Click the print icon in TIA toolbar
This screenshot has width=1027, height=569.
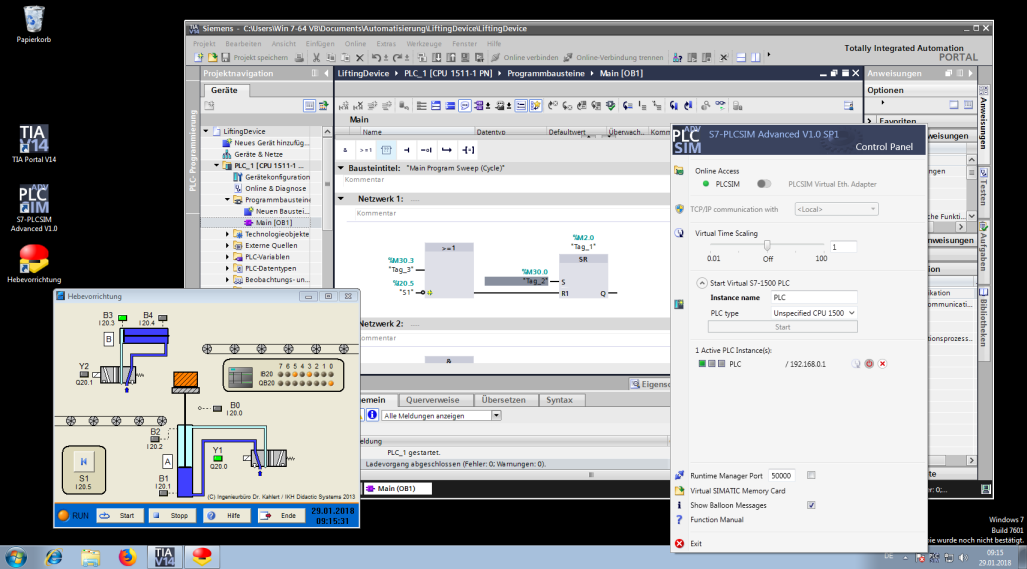click(299, 58)
